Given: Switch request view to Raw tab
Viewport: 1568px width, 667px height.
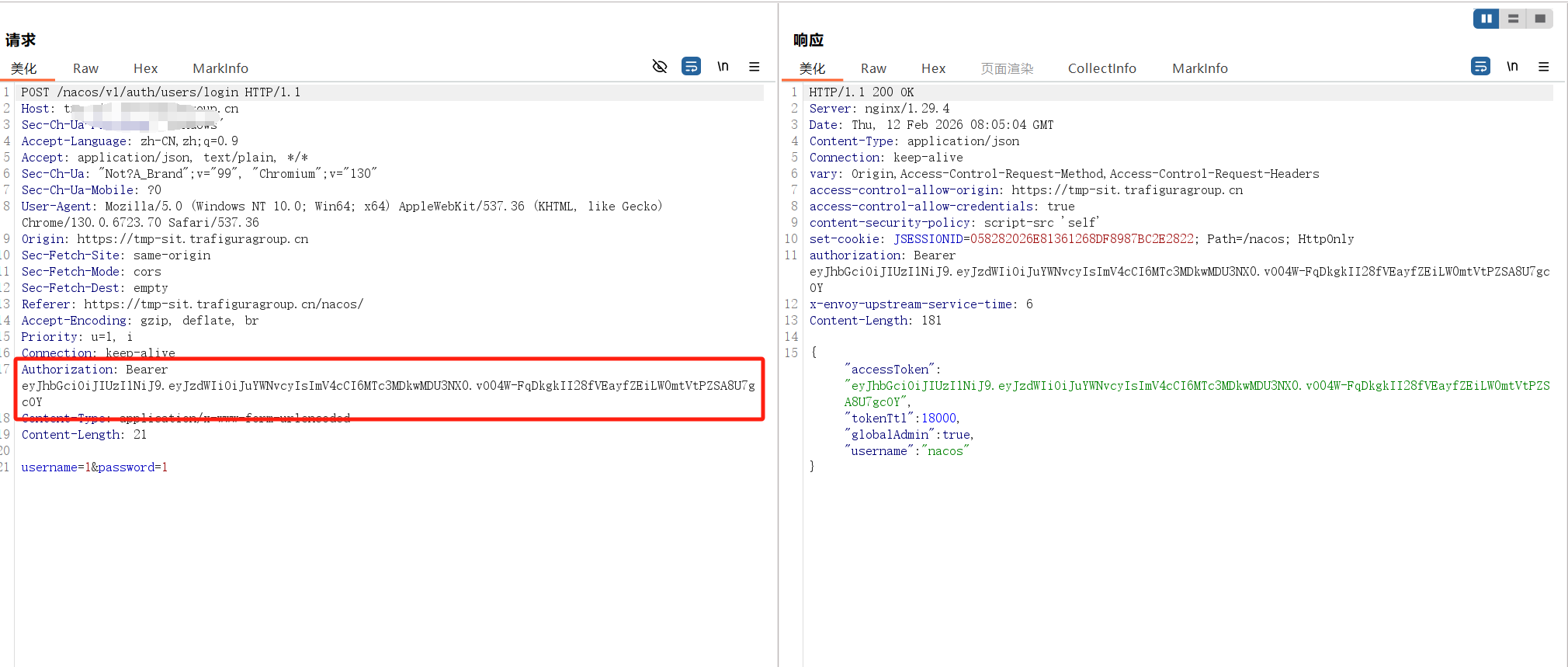Looking at the screenshot, I should pos(85,68).
